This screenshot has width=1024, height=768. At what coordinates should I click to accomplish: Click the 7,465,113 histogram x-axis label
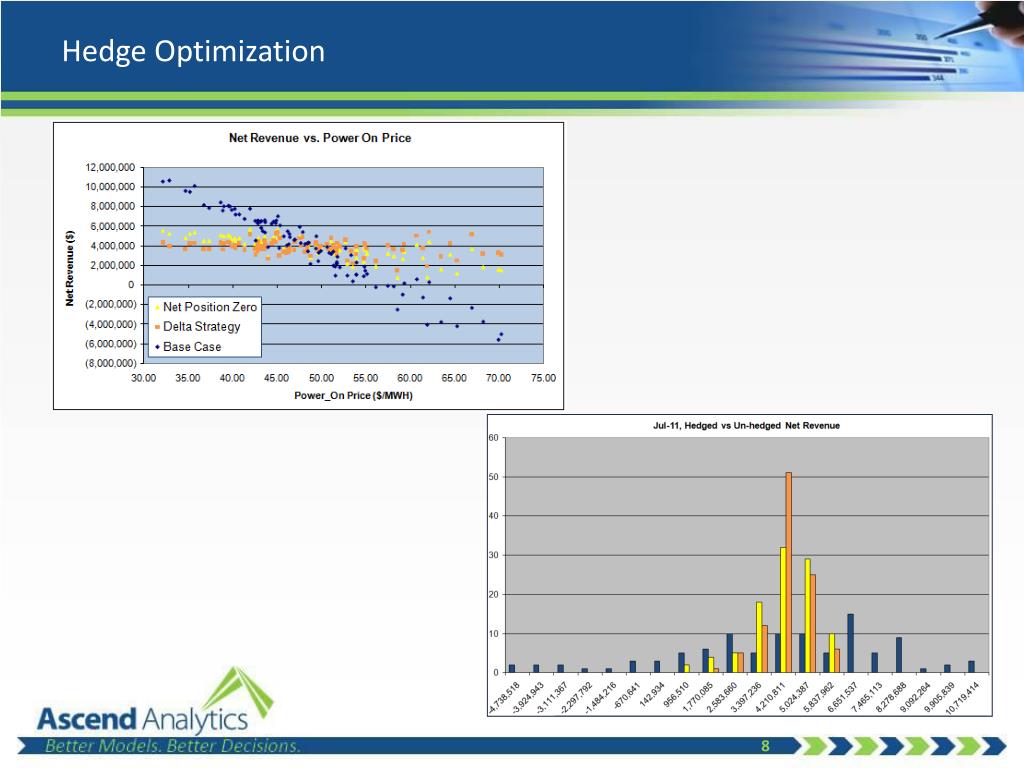click(x=867, y=697)
